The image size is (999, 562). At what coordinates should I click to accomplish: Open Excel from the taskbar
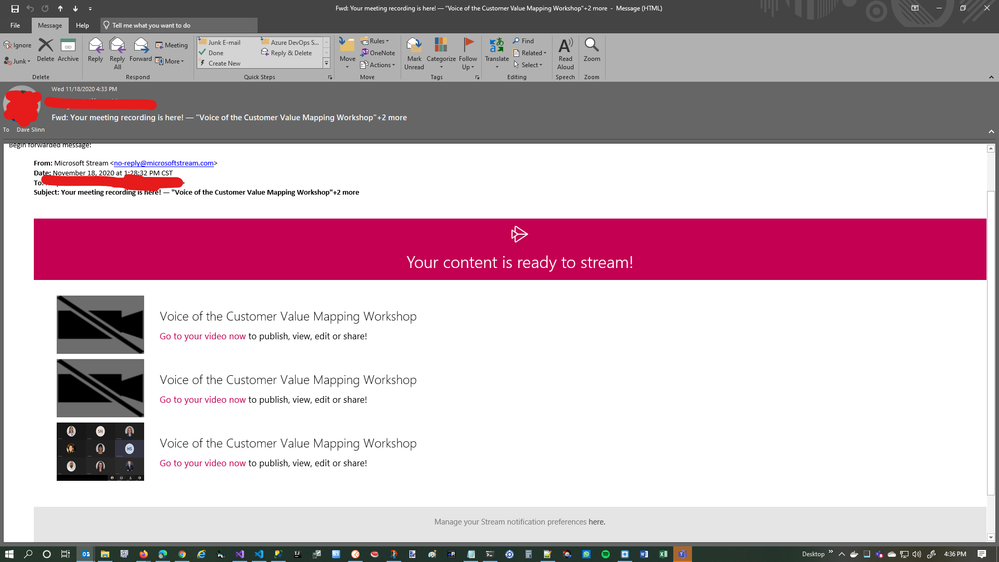click(x=663, y=554)
